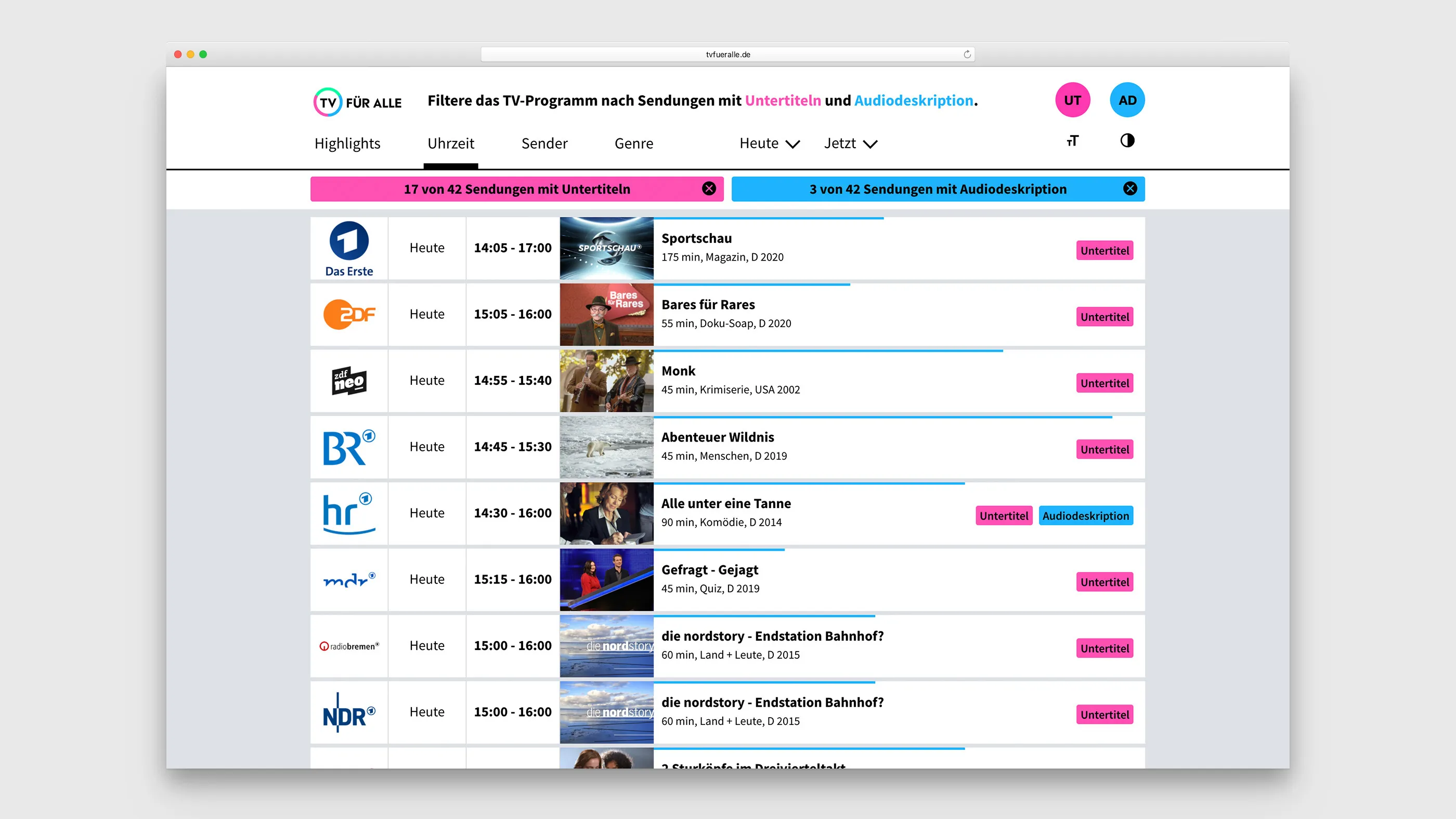Viewport: 1456px width, 819px height.
Task: Click the Untertitel tag on Gefragt - Gejagt
Action: pos(1104,582)
